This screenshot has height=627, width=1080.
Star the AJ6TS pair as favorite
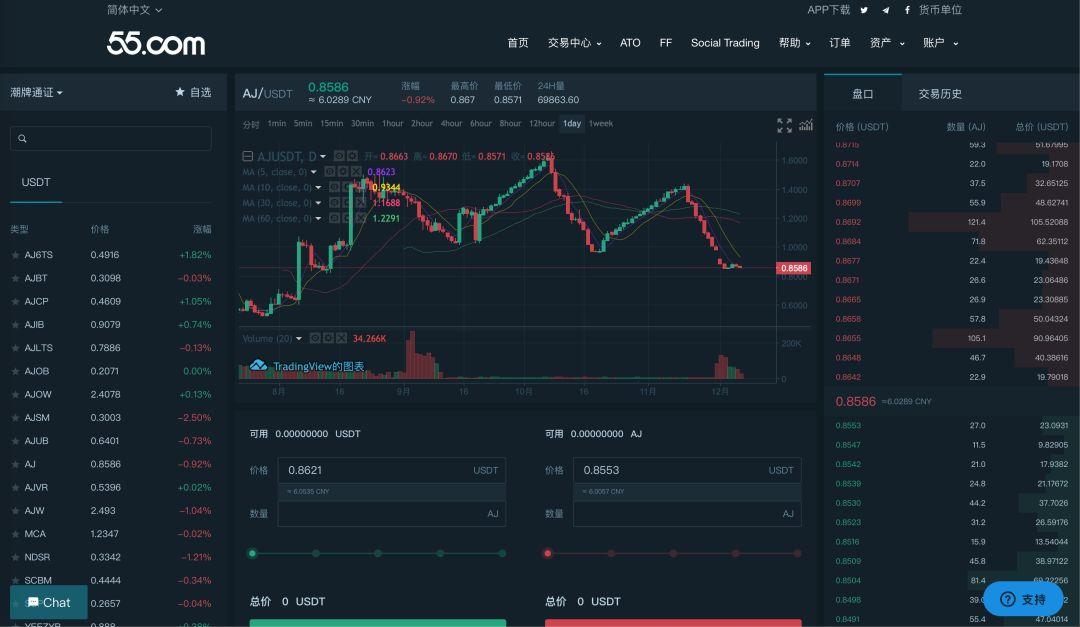tap(15, 255)
